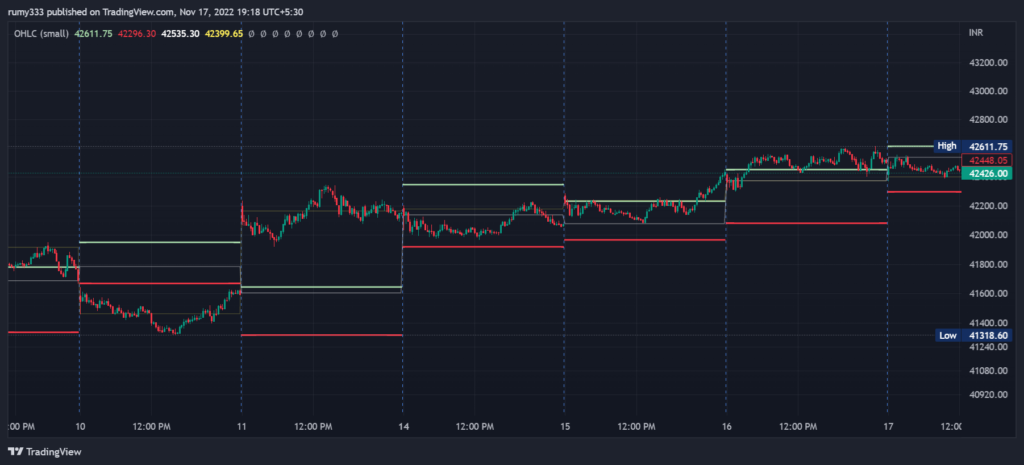Image resolution: width=1024 pixels, height=465 pixels.
Task: Click the 42200.00 price axis label
Action: tap(989, 206)
